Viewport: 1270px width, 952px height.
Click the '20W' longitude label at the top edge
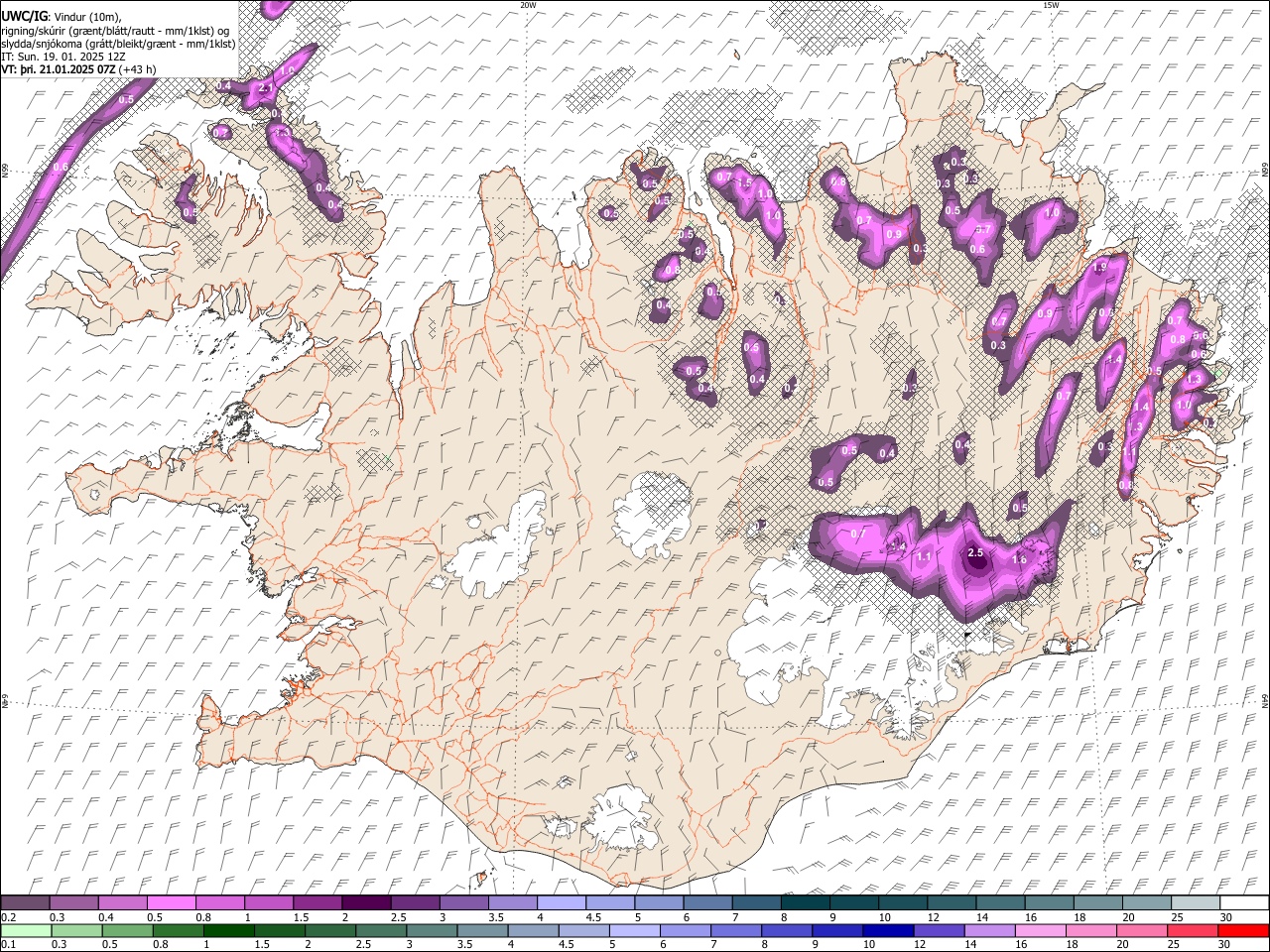pos(528,5)
